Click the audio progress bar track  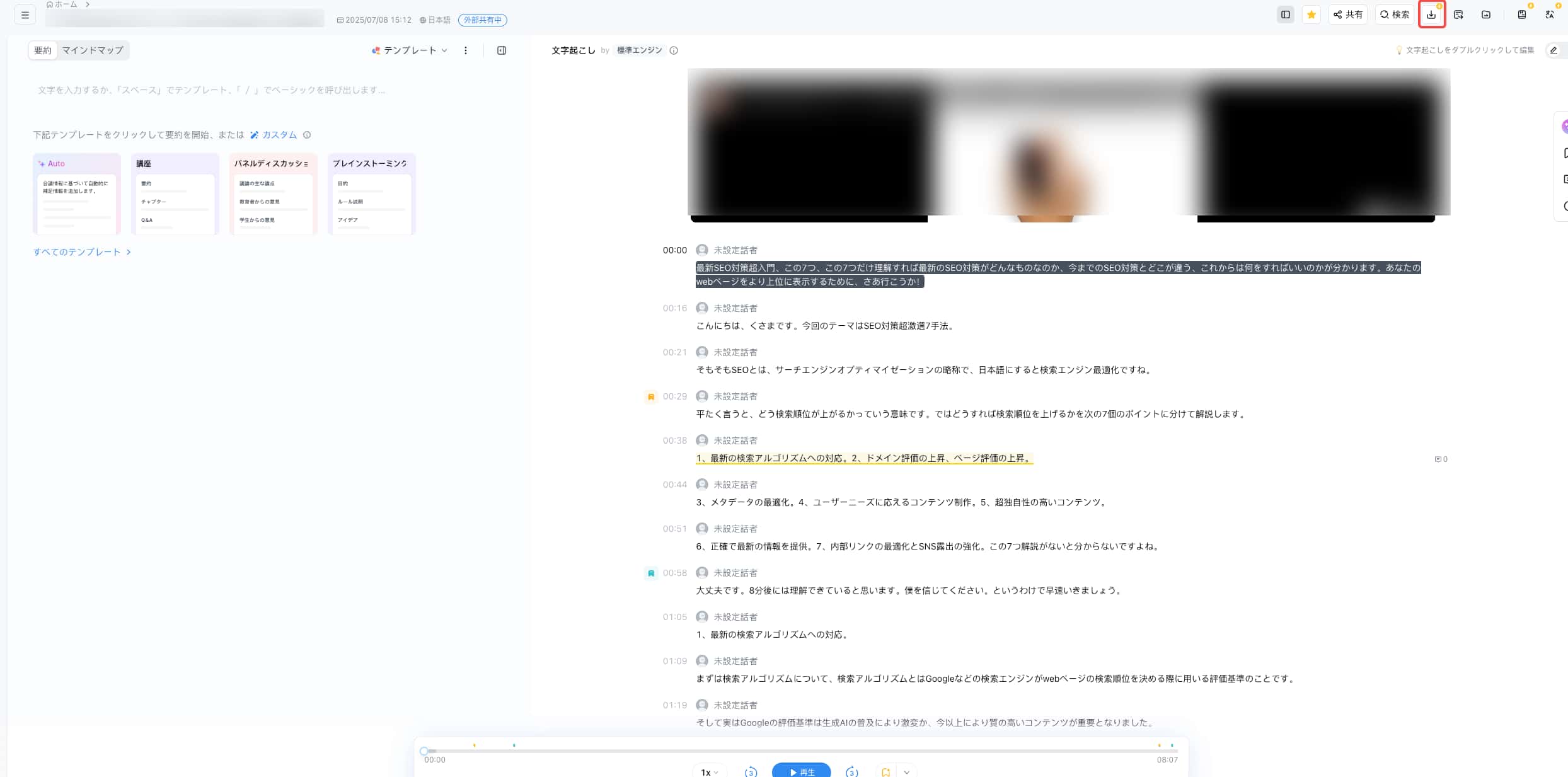click(x=800, y=751)
